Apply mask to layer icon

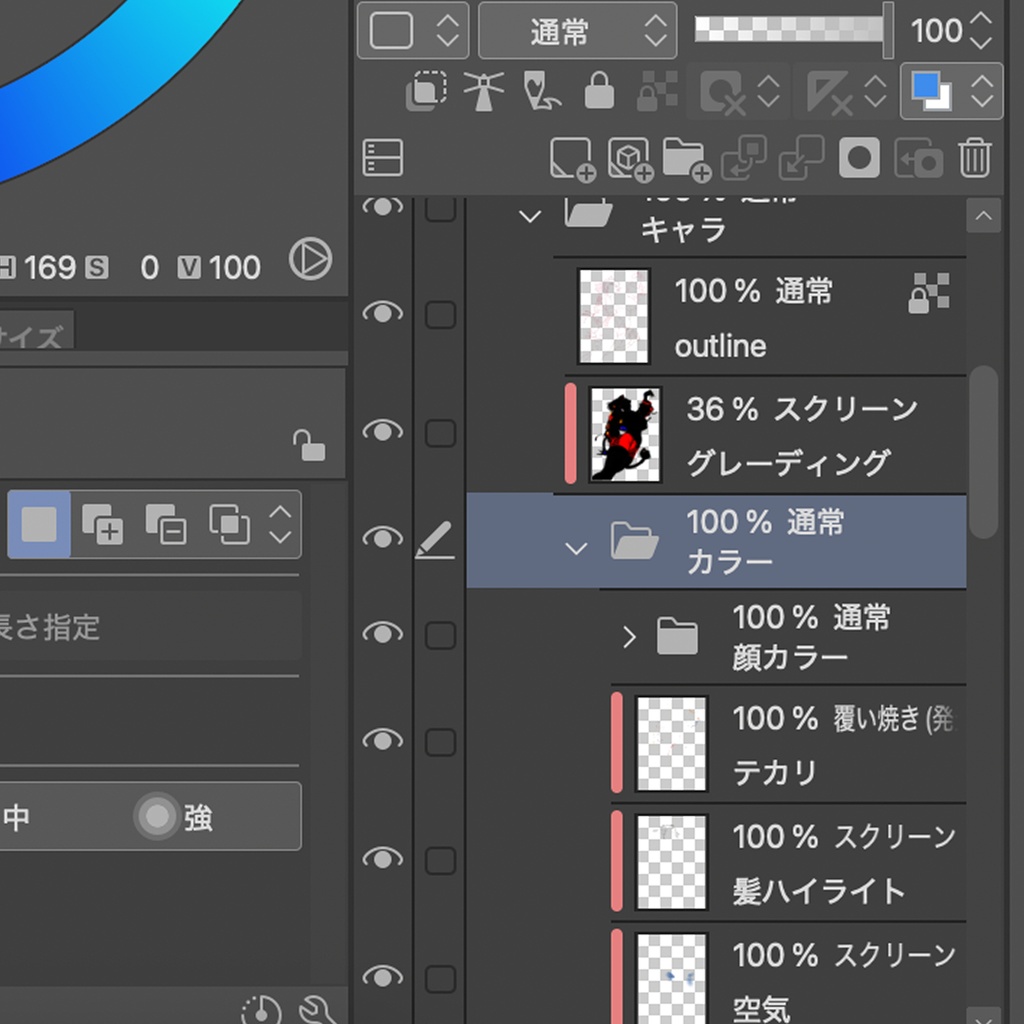tap(918, 157)
